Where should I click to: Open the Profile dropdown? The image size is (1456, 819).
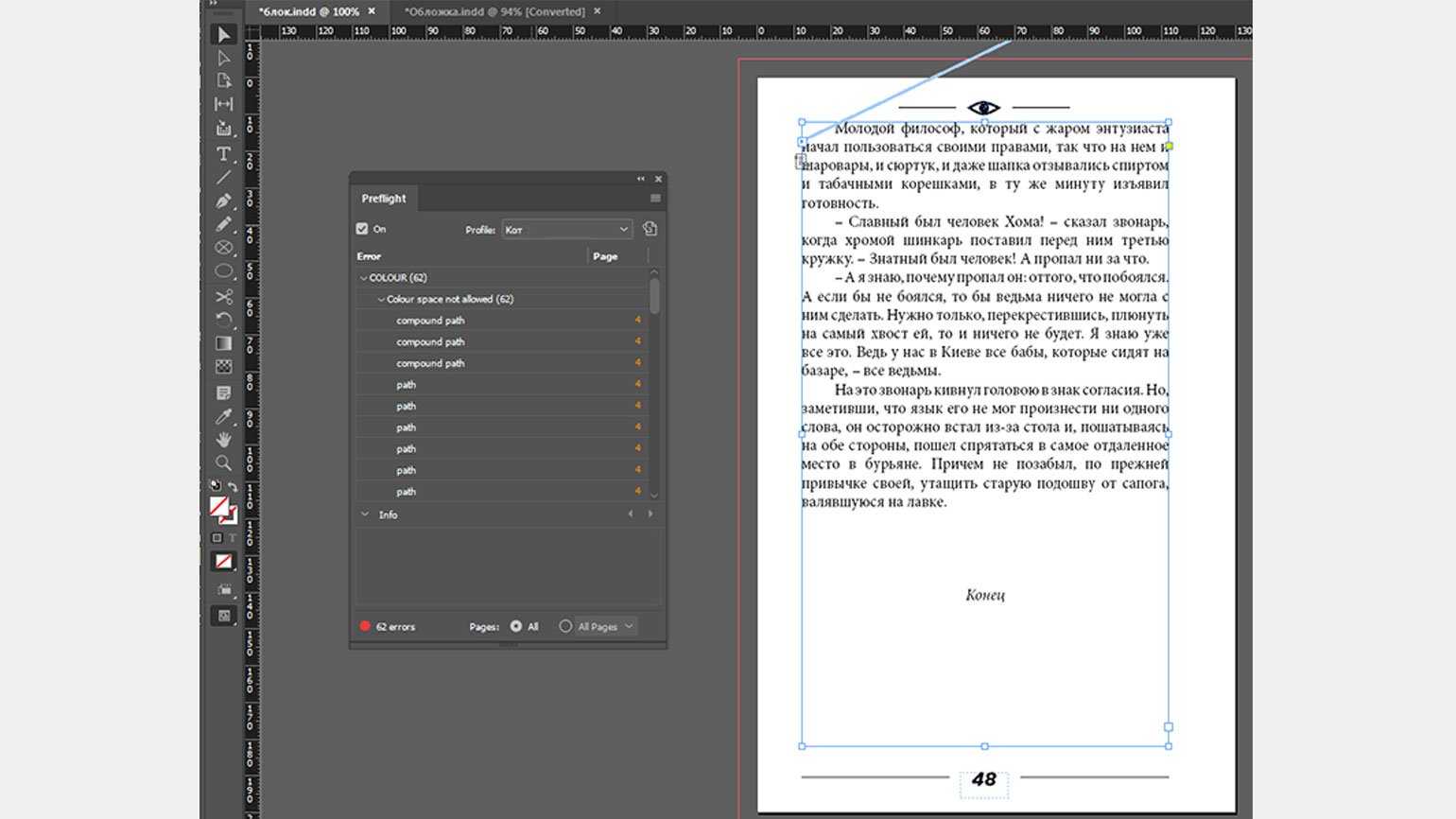click(x=566, y=230)
